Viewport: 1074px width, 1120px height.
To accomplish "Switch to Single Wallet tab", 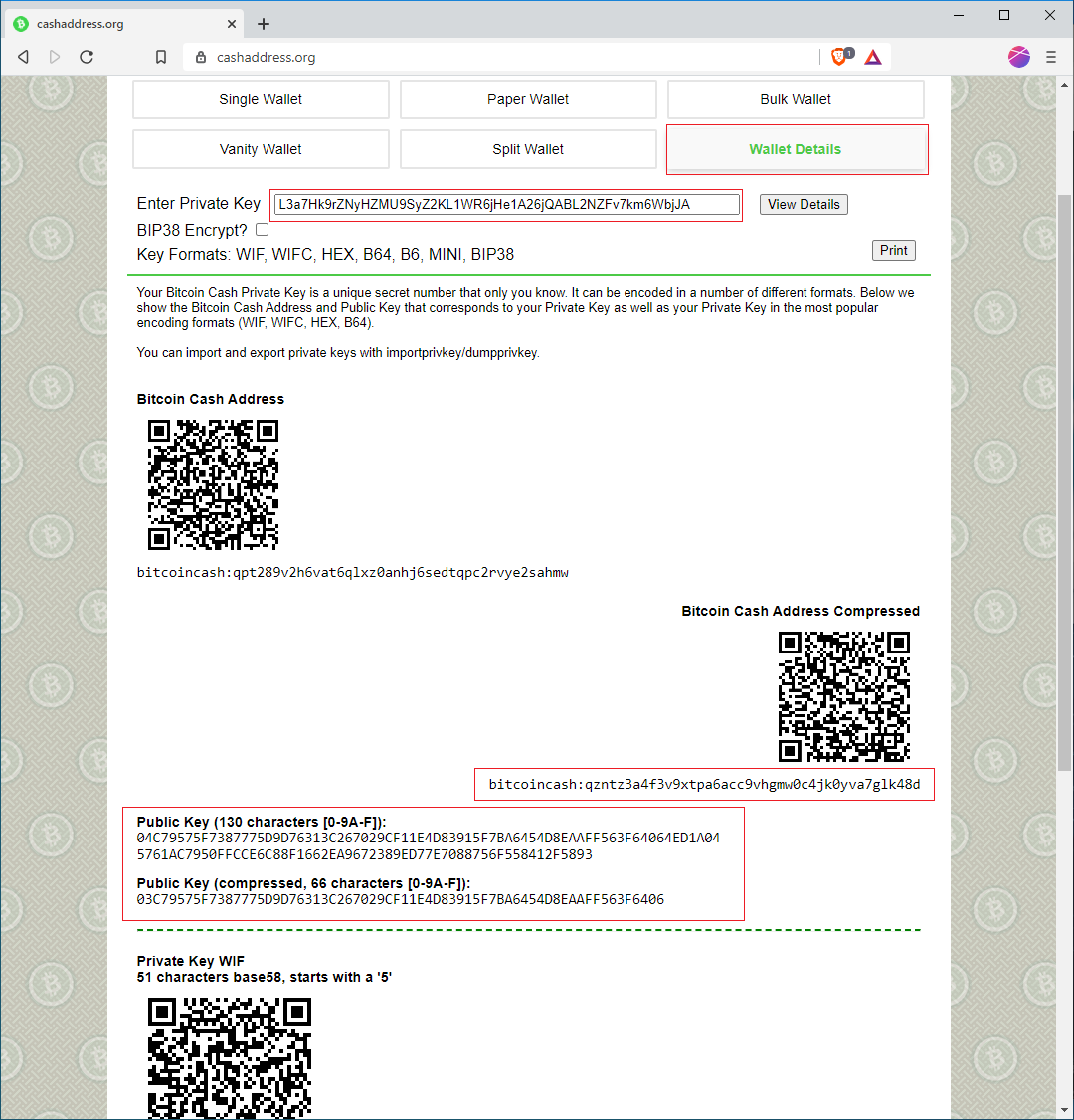I will 261,99.
